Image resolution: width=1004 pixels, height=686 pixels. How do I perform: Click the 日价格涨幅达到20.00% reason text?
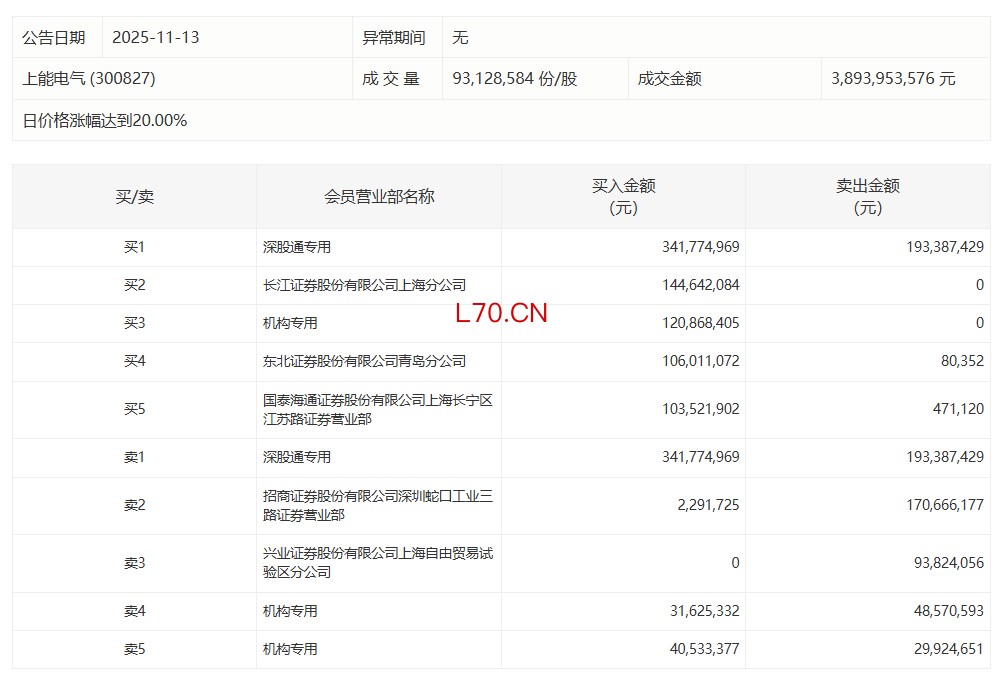pyautogui.click(x=105, y=120)
